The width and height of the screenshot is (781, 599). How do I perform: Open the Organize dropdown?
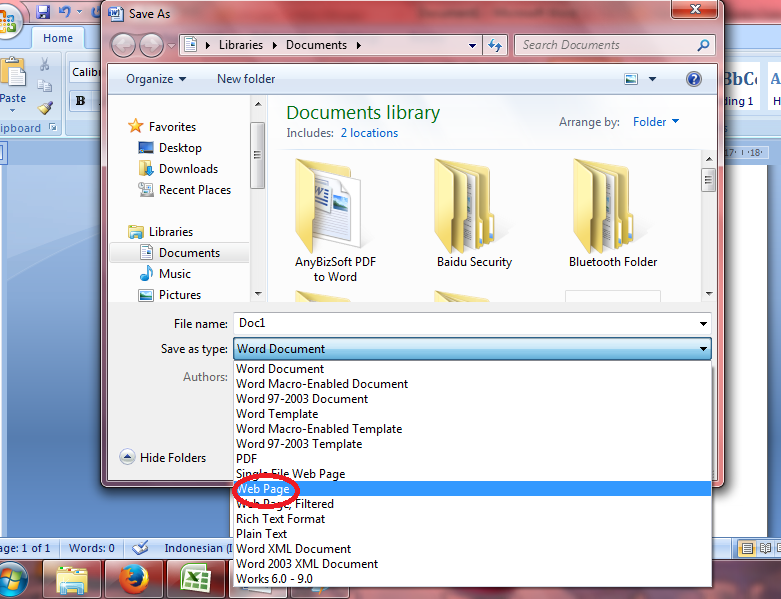156,79
